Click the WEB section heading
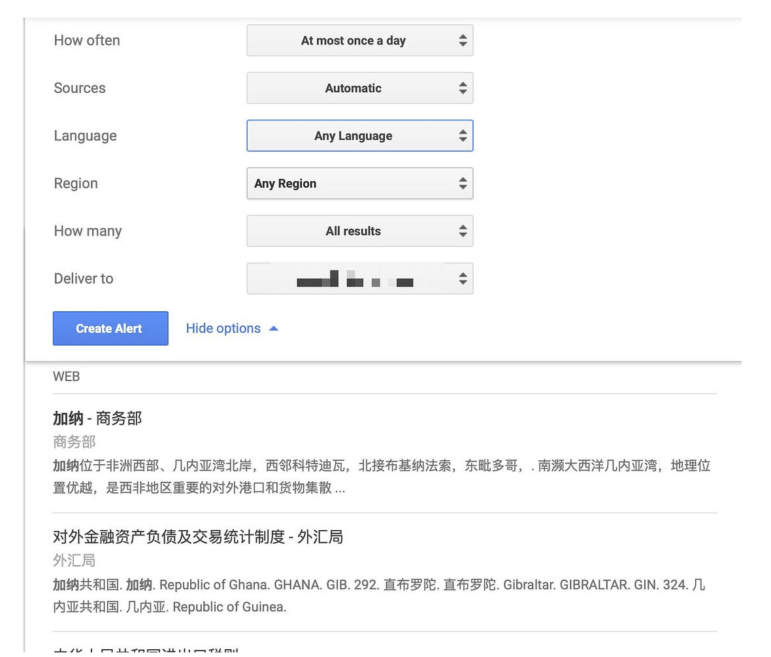Viewport: 771px width, 657px height. (x=66, y=377)
